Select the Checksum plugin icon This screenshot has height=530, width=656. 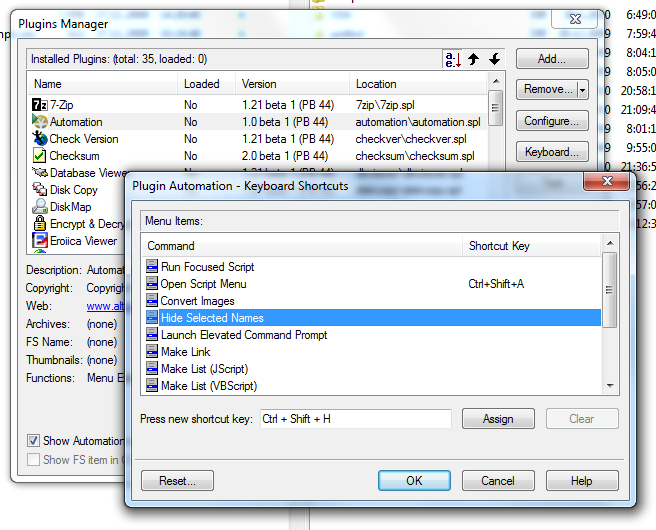click(x=40, y=156)
